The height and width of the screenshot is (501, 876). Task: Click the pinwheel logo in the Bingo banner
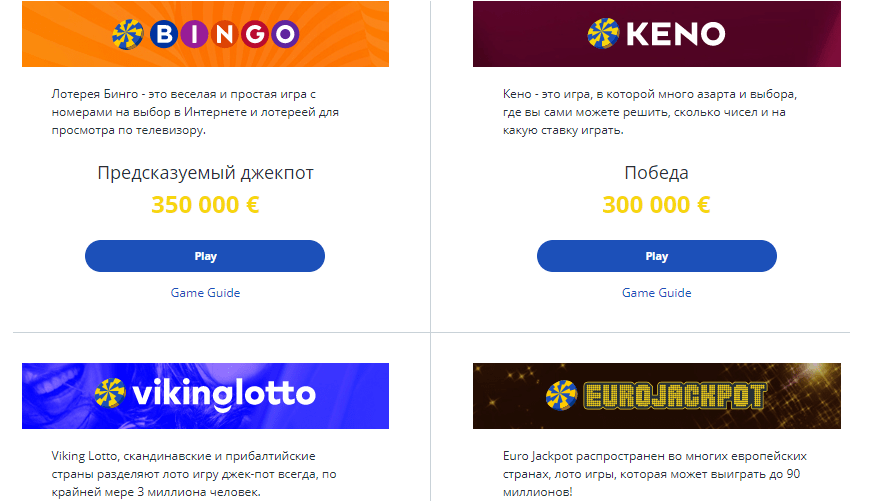[129, 34]
